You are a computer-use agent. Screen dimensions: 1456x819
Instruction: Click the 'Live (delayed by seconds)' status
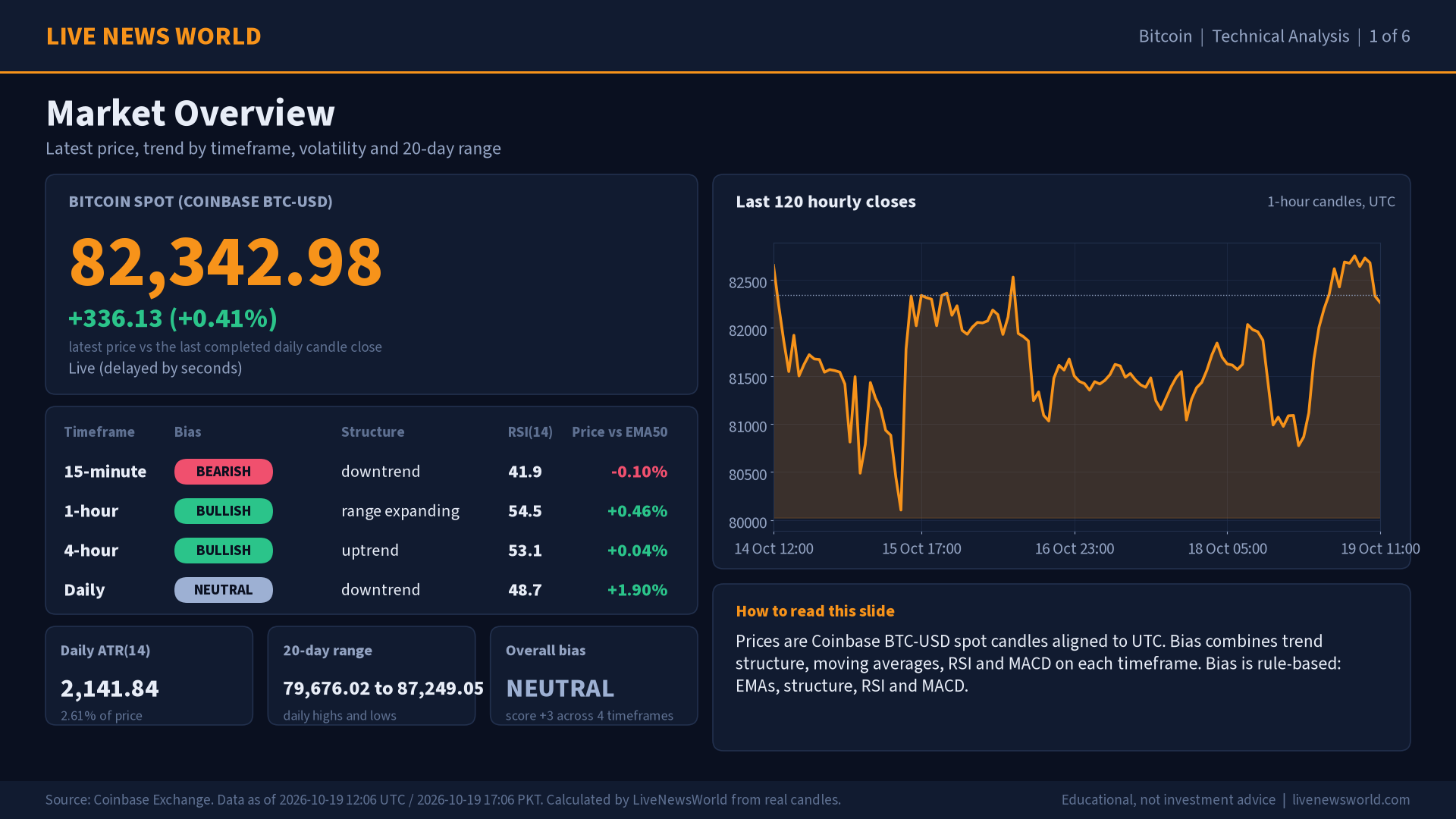click(155, 369)
